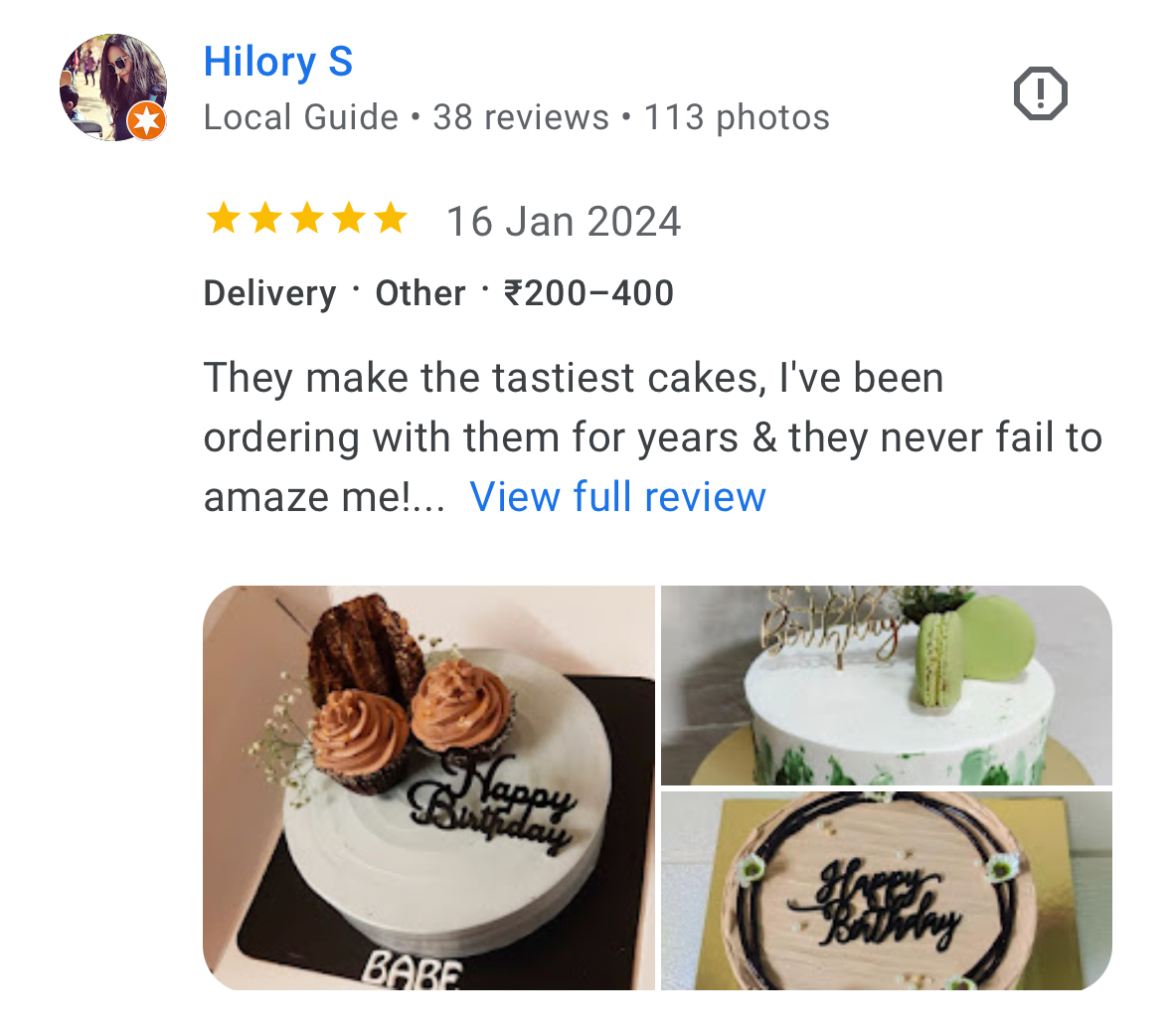
Task: Click the '38 reviews' text
Action: pos(521,118)
